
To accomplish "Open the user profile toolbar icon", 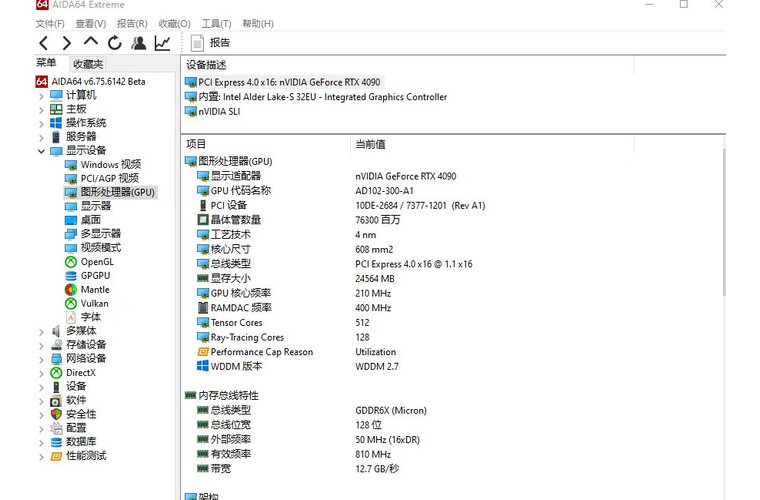I will (x=139, y=43).
